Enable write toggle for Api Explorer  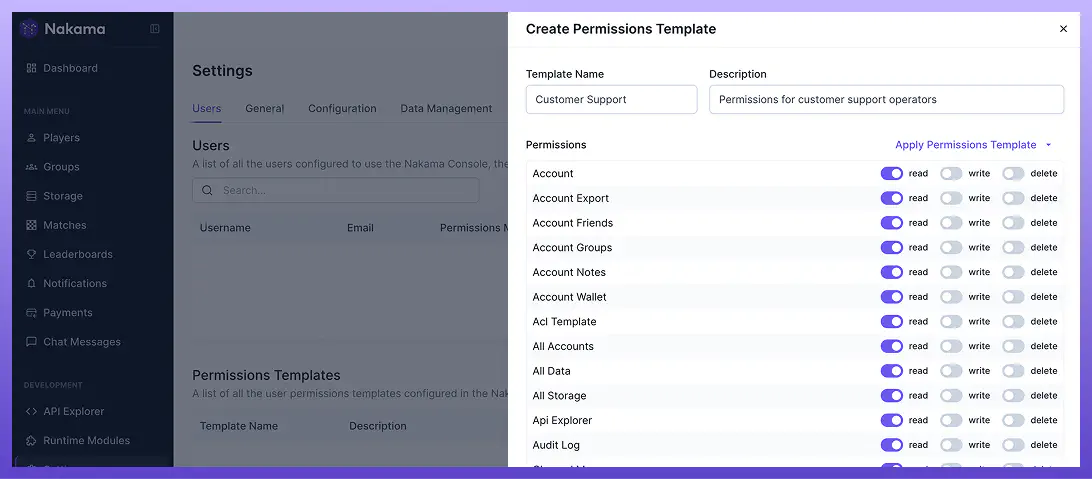click(x=951, y=421)
